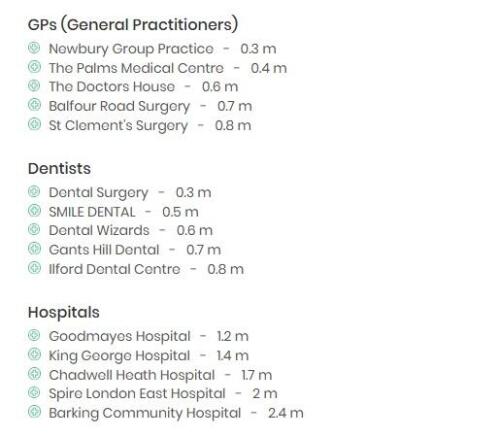Click the icon beside Barking Community Hospital
The image size is (499, 437).
[x=34, y=412]
